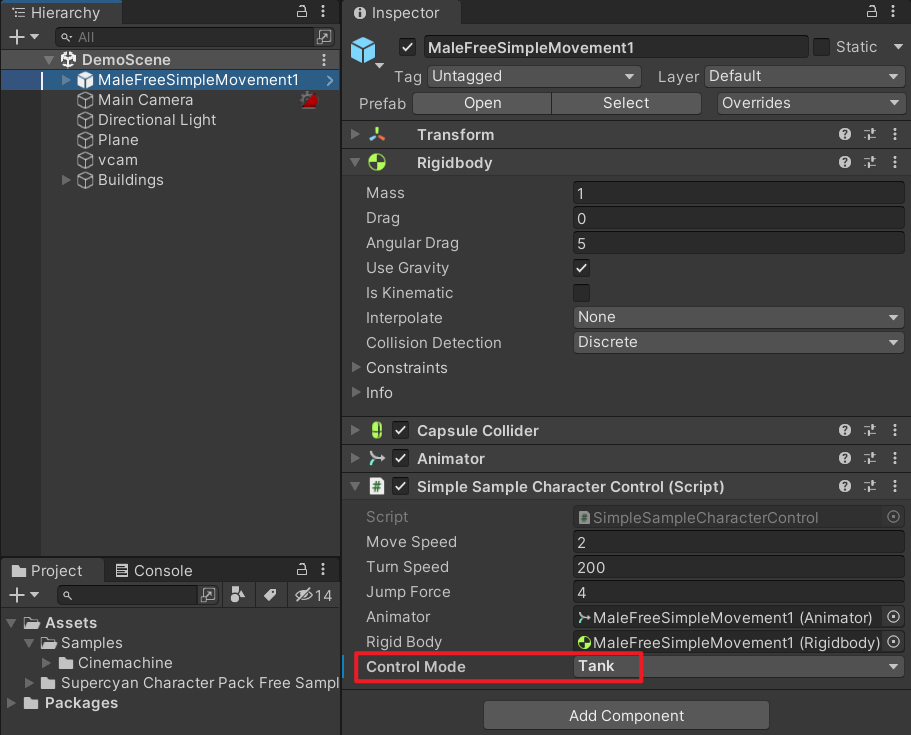Toggle hidden packages visibility count 14
Image resolution: width=911 pixels, height=735 pixels.
coord(313,594)
